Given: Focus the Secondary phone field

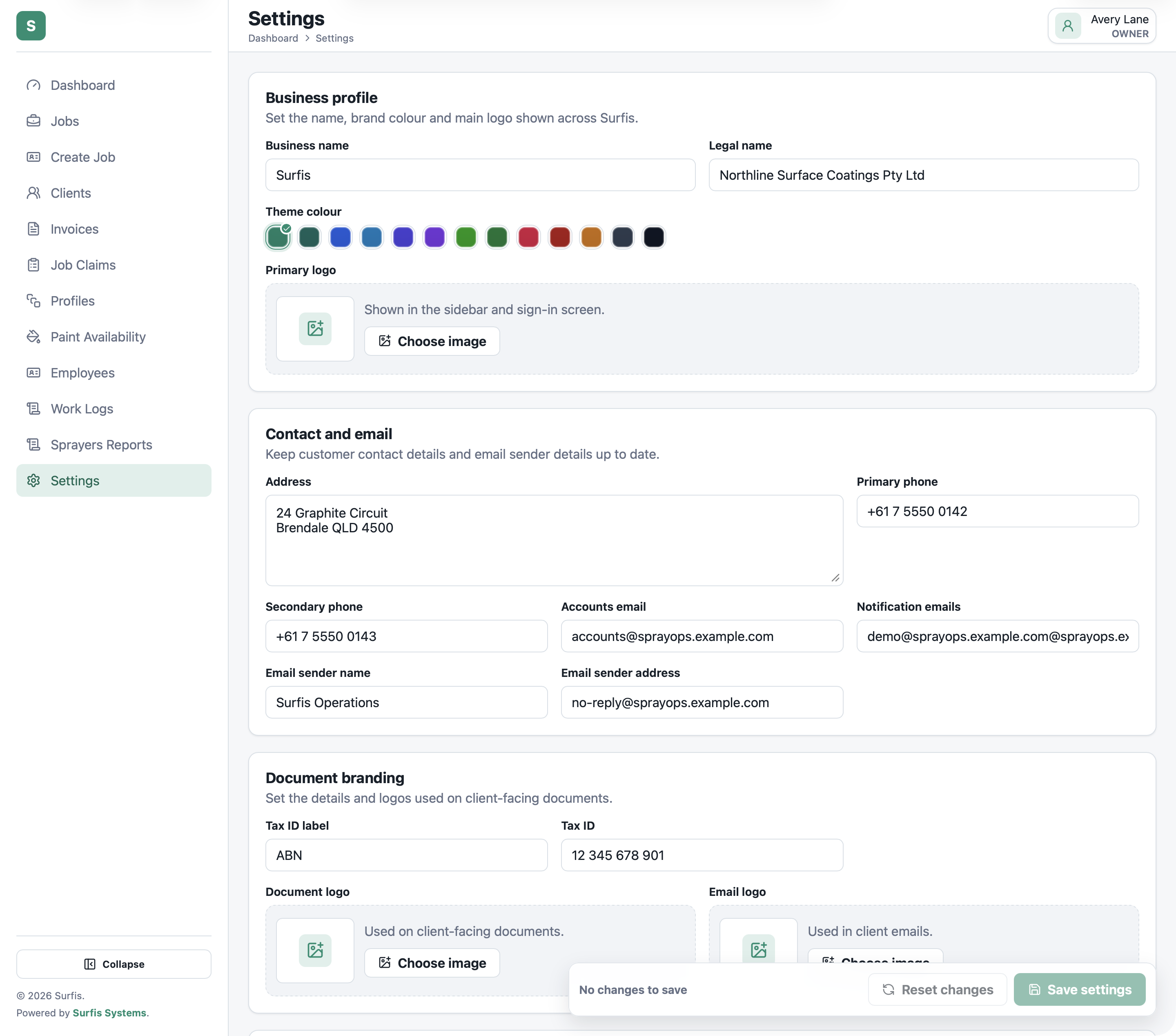Looking at the screenshot, I should click(406, 636).
